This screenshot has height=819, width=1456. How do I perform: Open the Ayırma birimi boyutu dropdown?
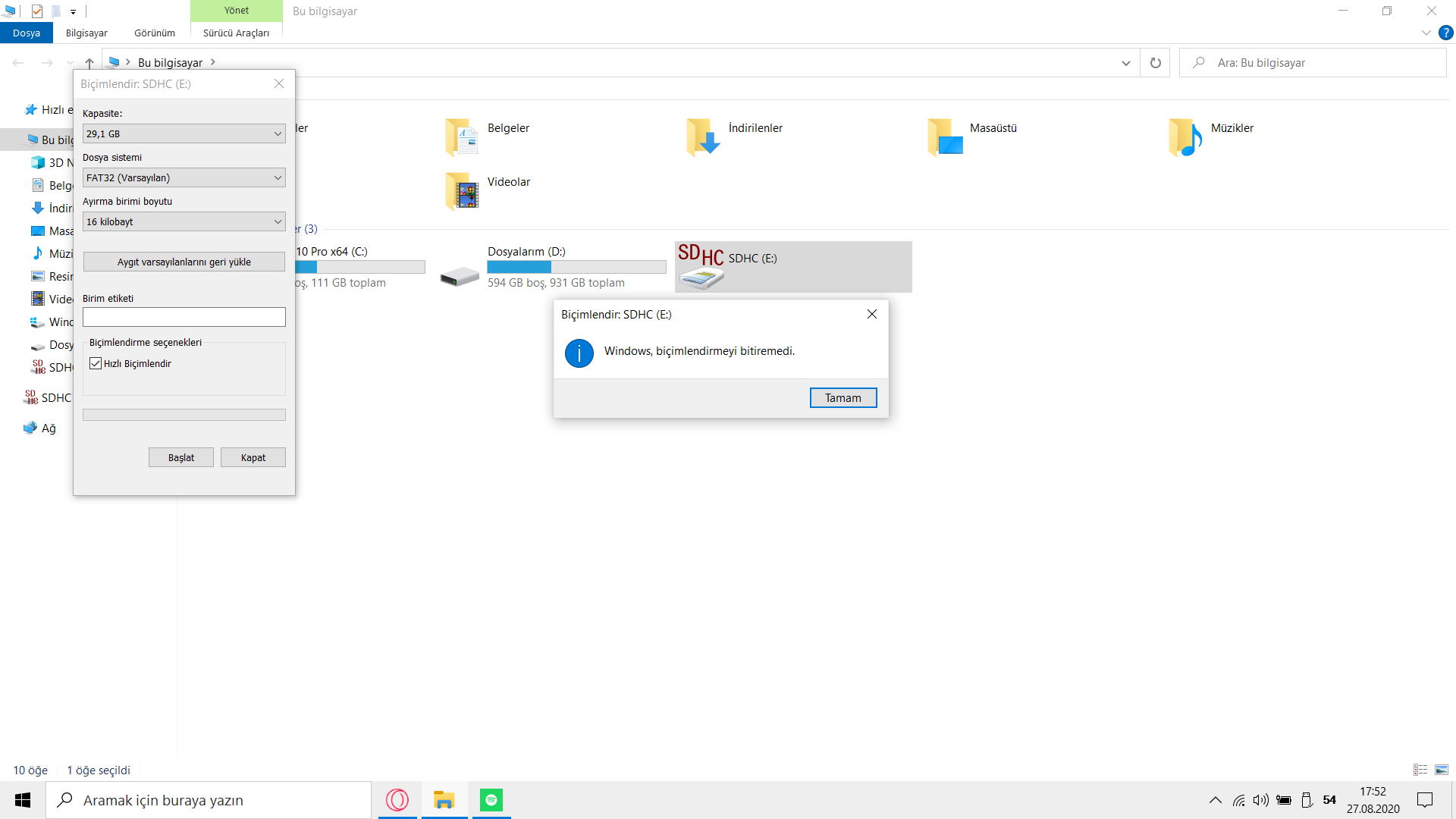coord(184,222)
